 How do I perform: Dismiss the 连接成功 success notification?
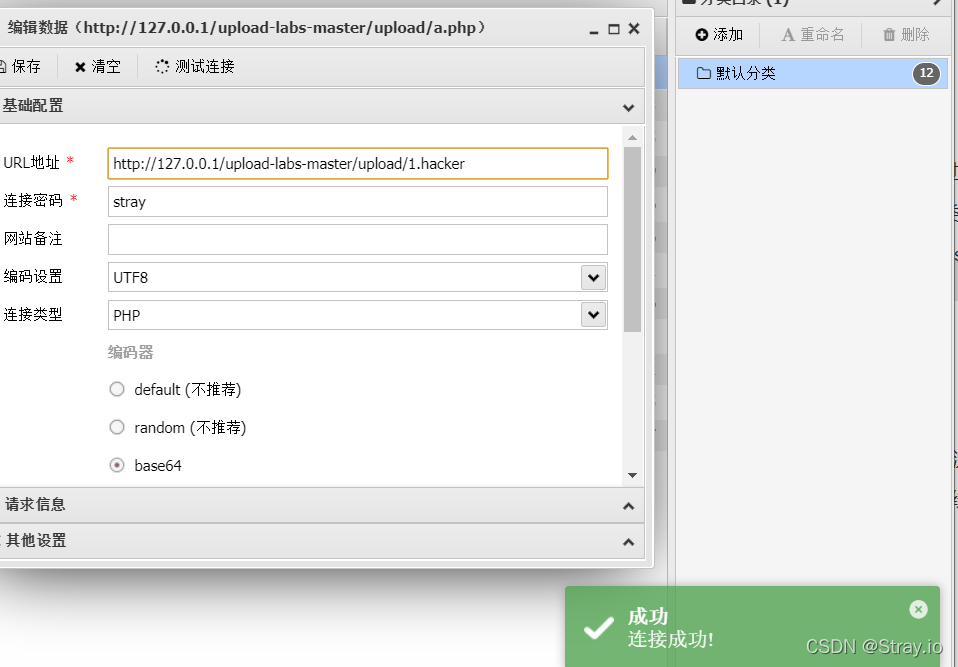click(918, 609)
